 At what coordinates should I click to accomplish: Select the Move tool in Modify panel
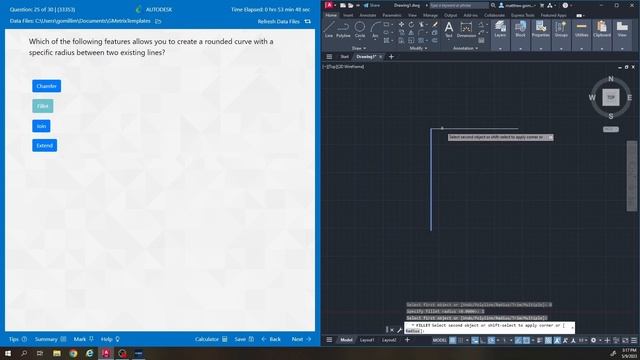(x=402, y=24)
